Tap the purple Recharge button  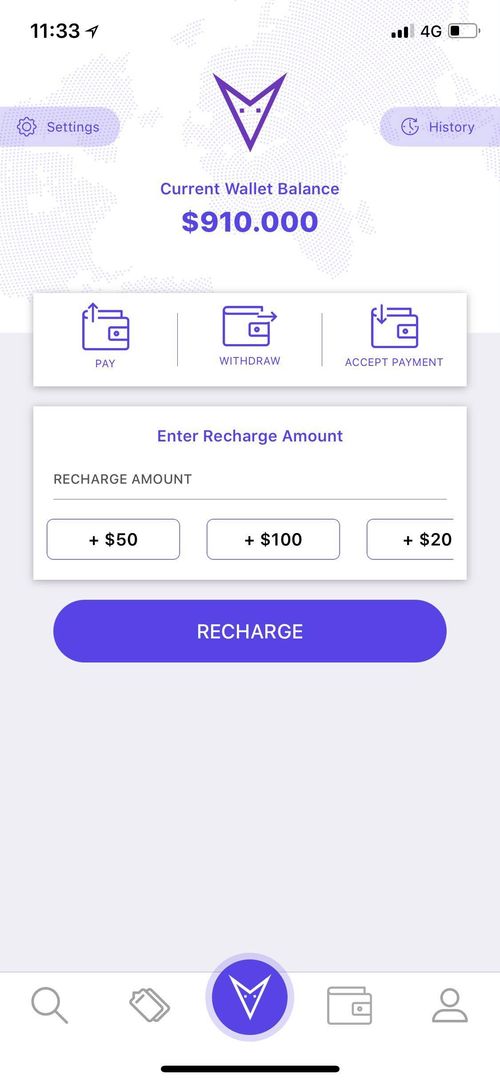pos(250,631)
